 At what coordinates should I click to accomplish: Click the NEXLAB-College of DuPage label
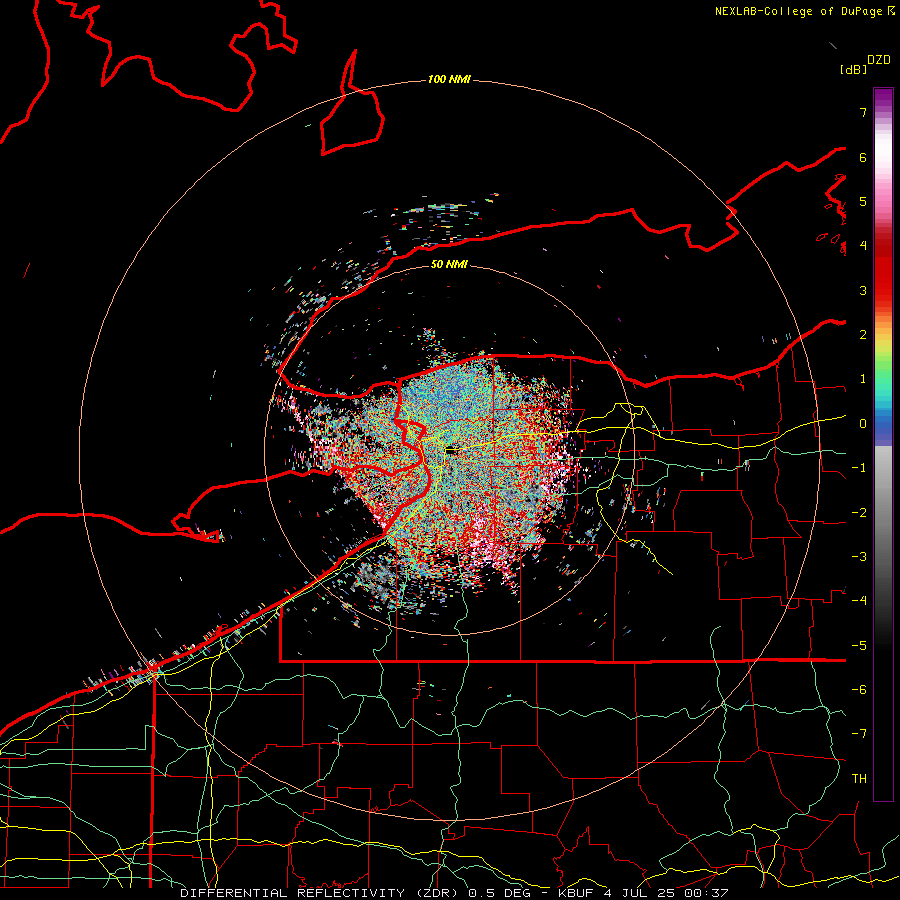tap(800, 11)
